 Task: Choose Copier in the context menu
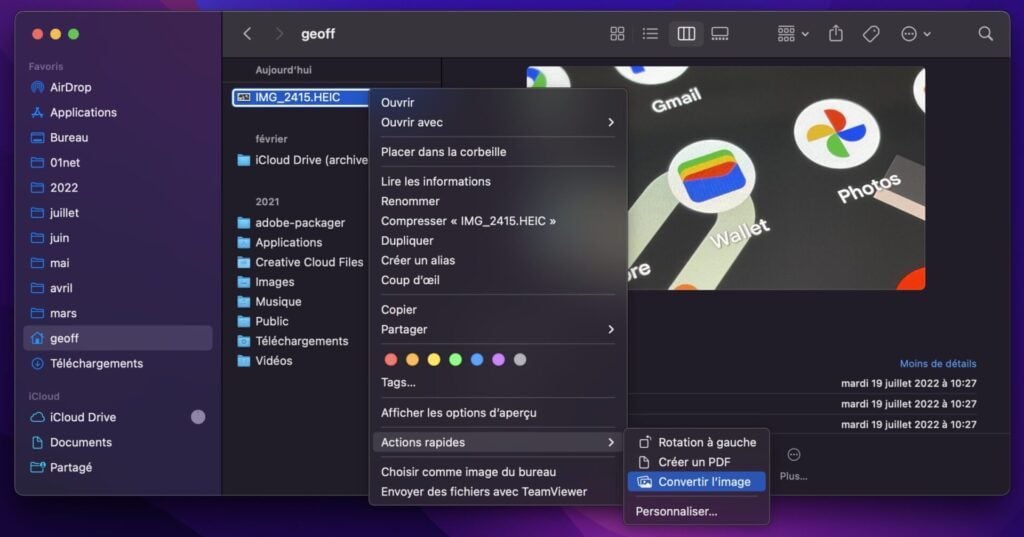(x=498, y=310)
